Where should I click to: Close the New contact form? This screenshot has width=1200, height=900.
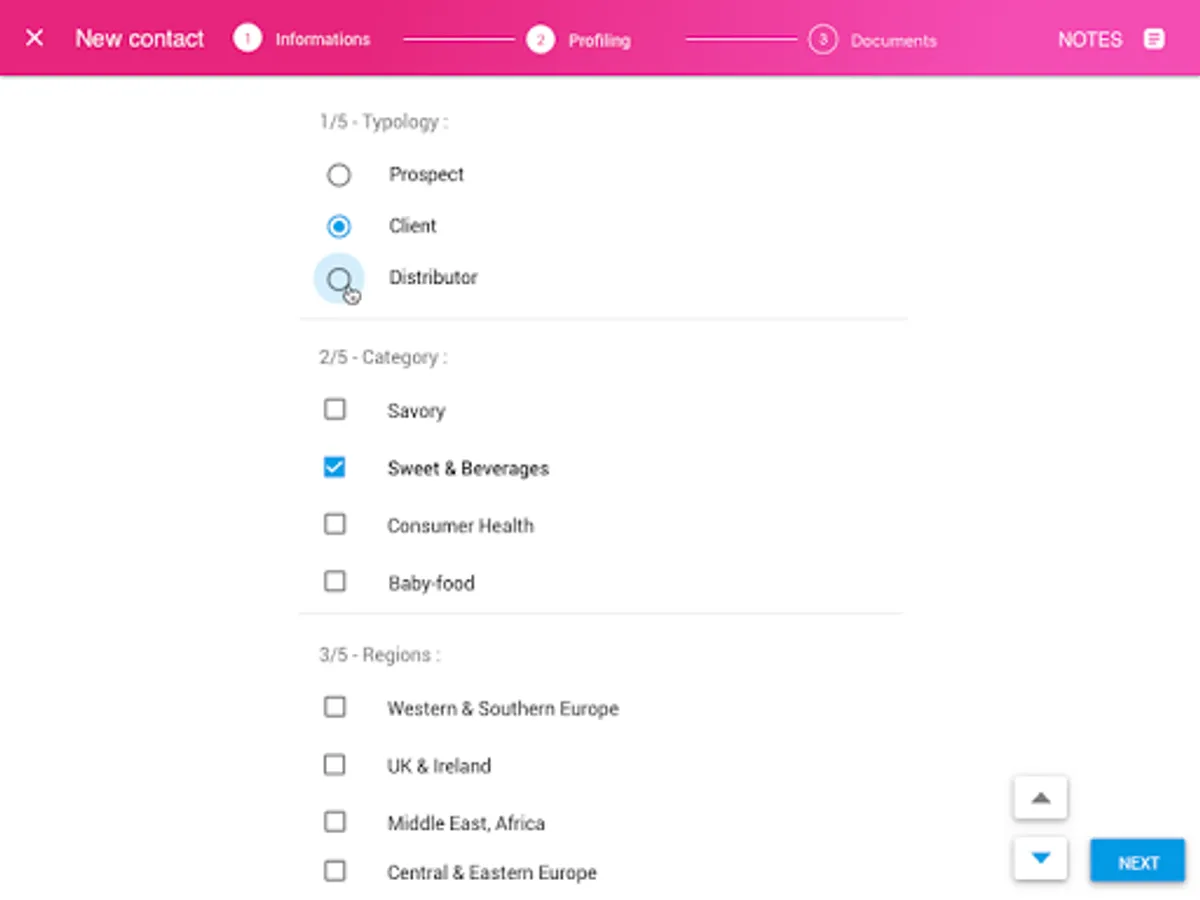pyautogui.click(x=34, y=38)
